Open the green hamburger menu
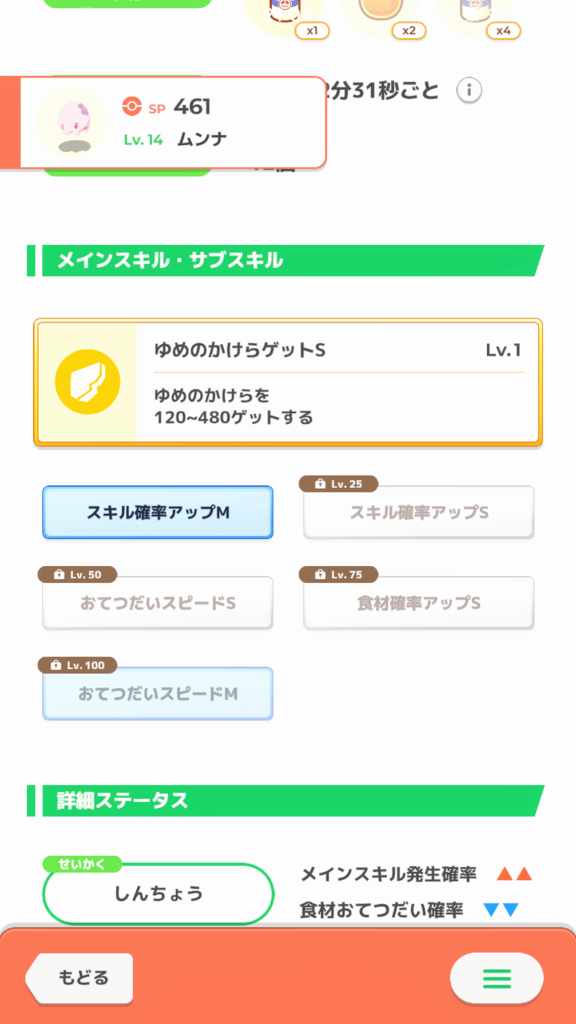The width and height of the screenshot is (576, 1024). 496,978
